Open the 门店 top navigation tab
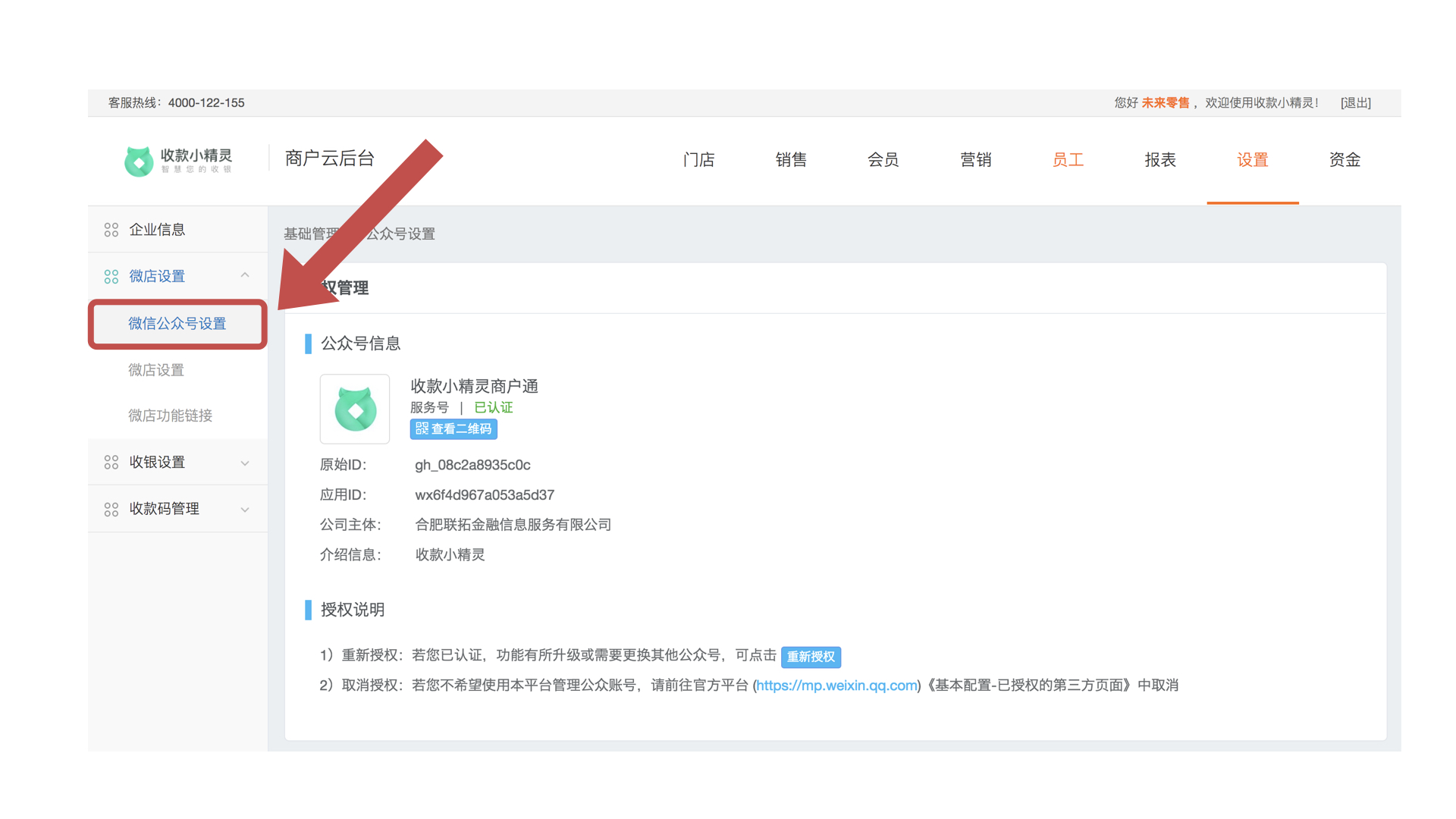1456x819 pixels. (x=698, y=160)
